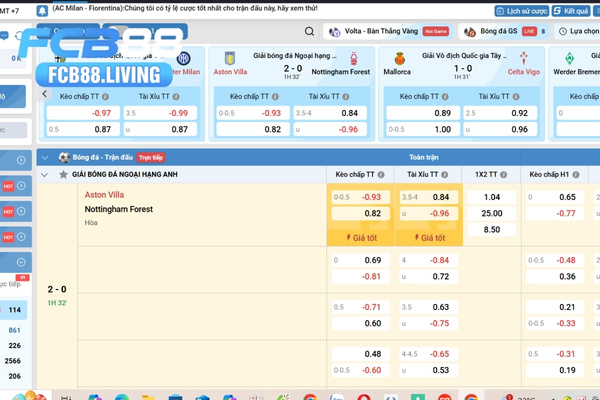
Task: Click Mallorca club crest in card
Action: coord(400,59)
